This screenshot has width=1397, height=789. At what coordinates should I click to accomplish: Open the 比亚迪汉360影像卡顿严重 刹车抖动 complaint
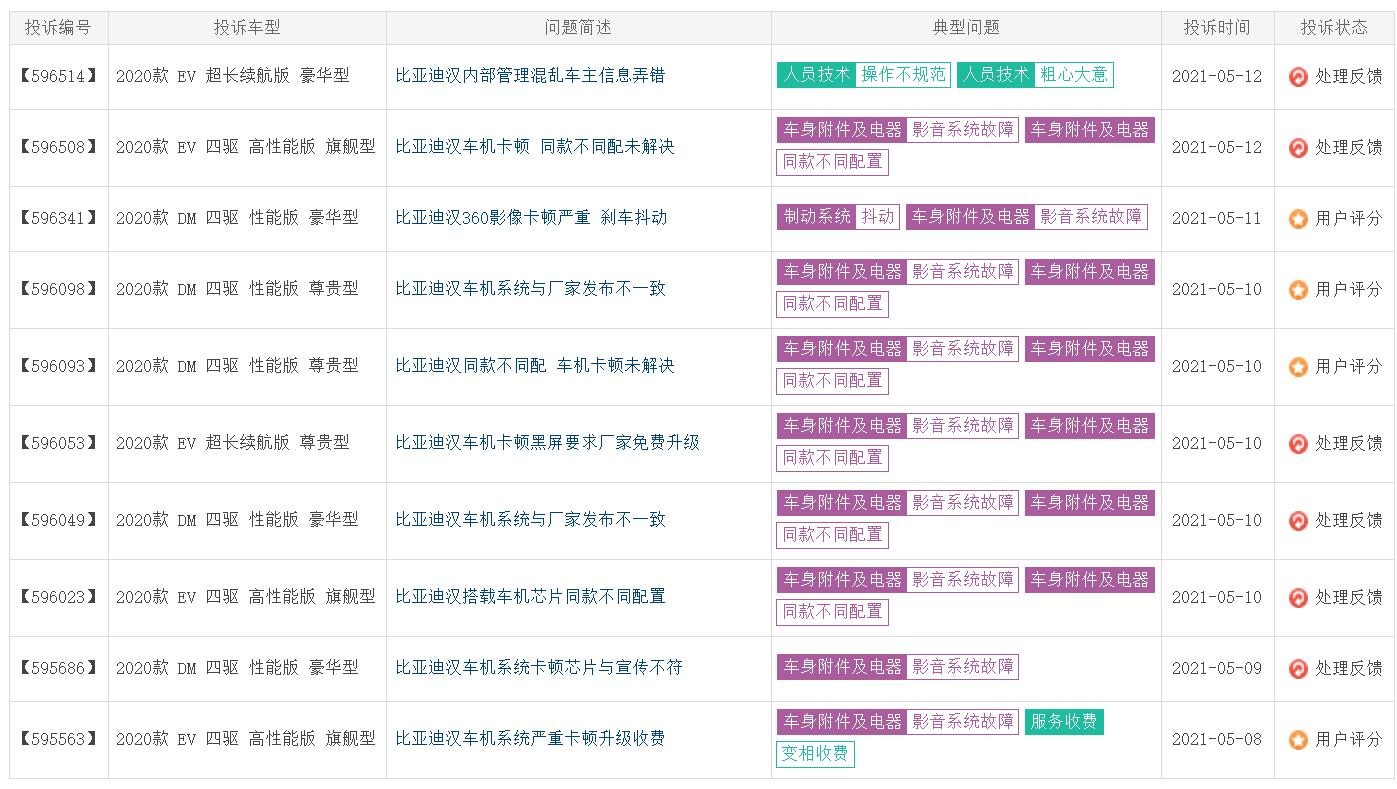click(531, 218)
